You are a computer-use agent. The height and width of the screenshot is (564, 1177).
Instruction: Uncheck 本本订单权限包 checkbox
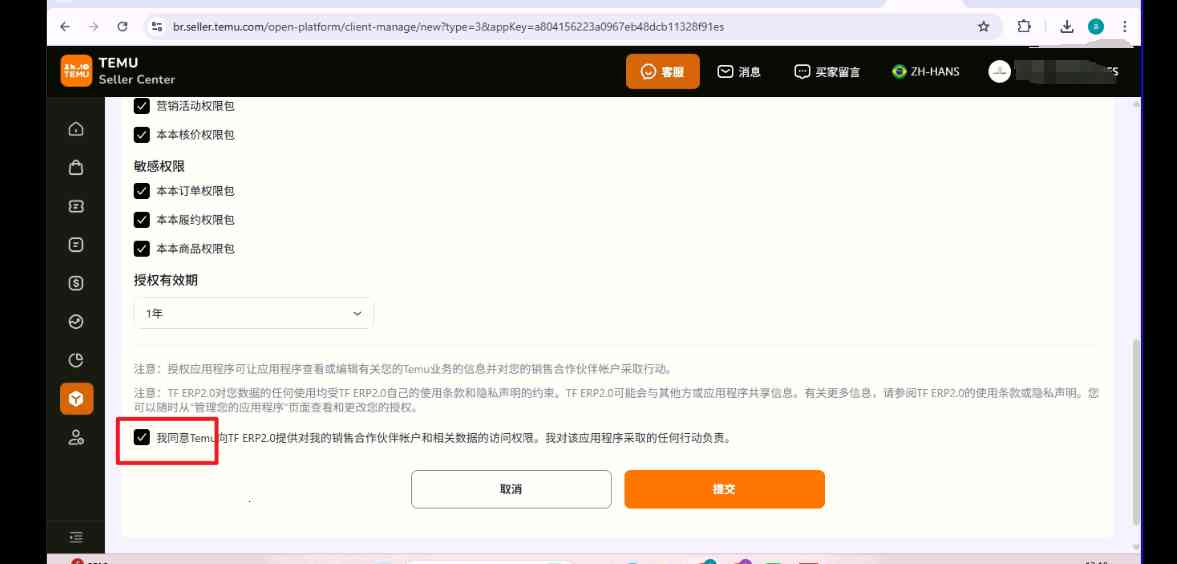(142, 191)
